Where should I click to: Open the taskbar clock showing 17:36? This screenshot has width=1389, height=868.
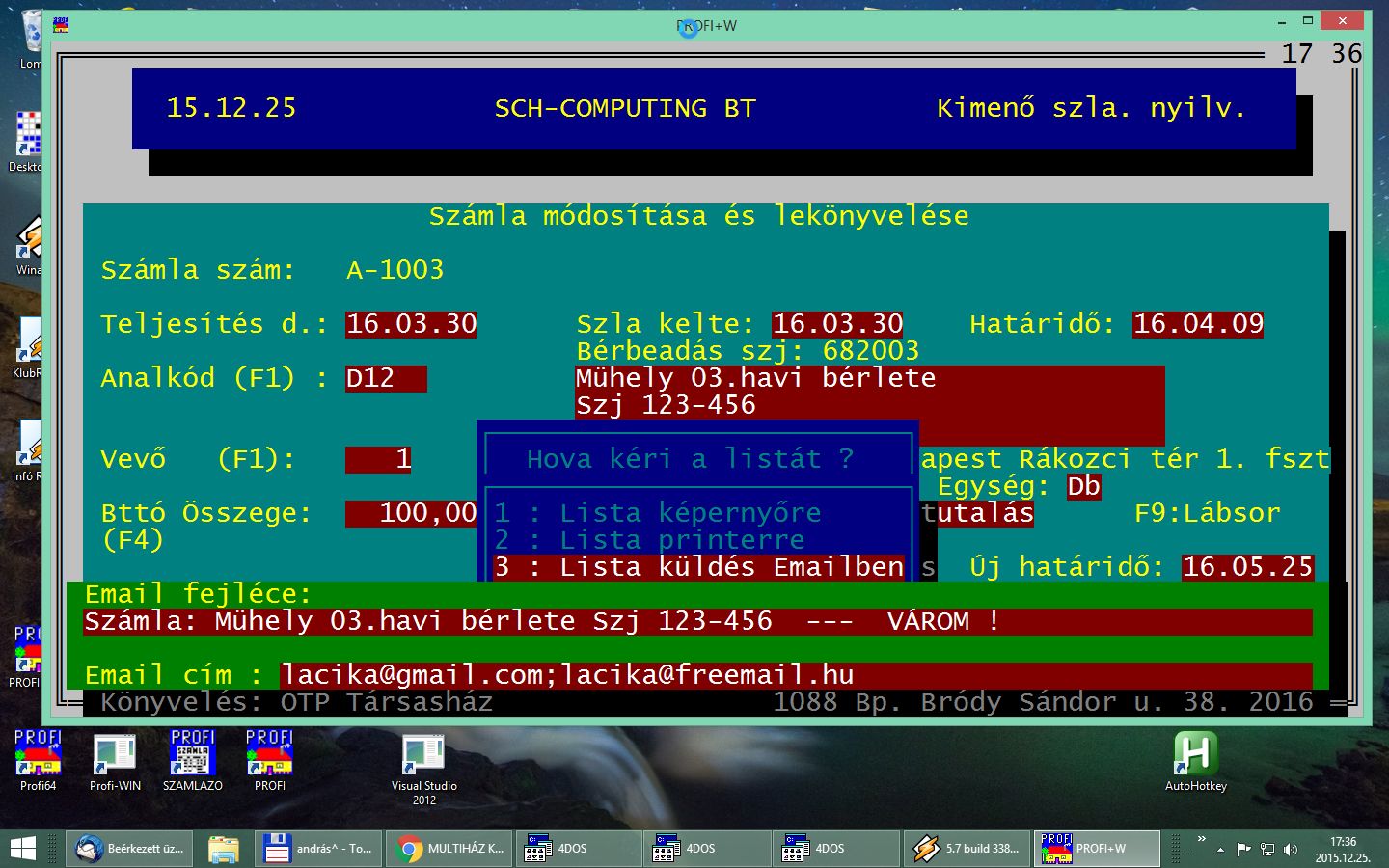point(1342,849)
